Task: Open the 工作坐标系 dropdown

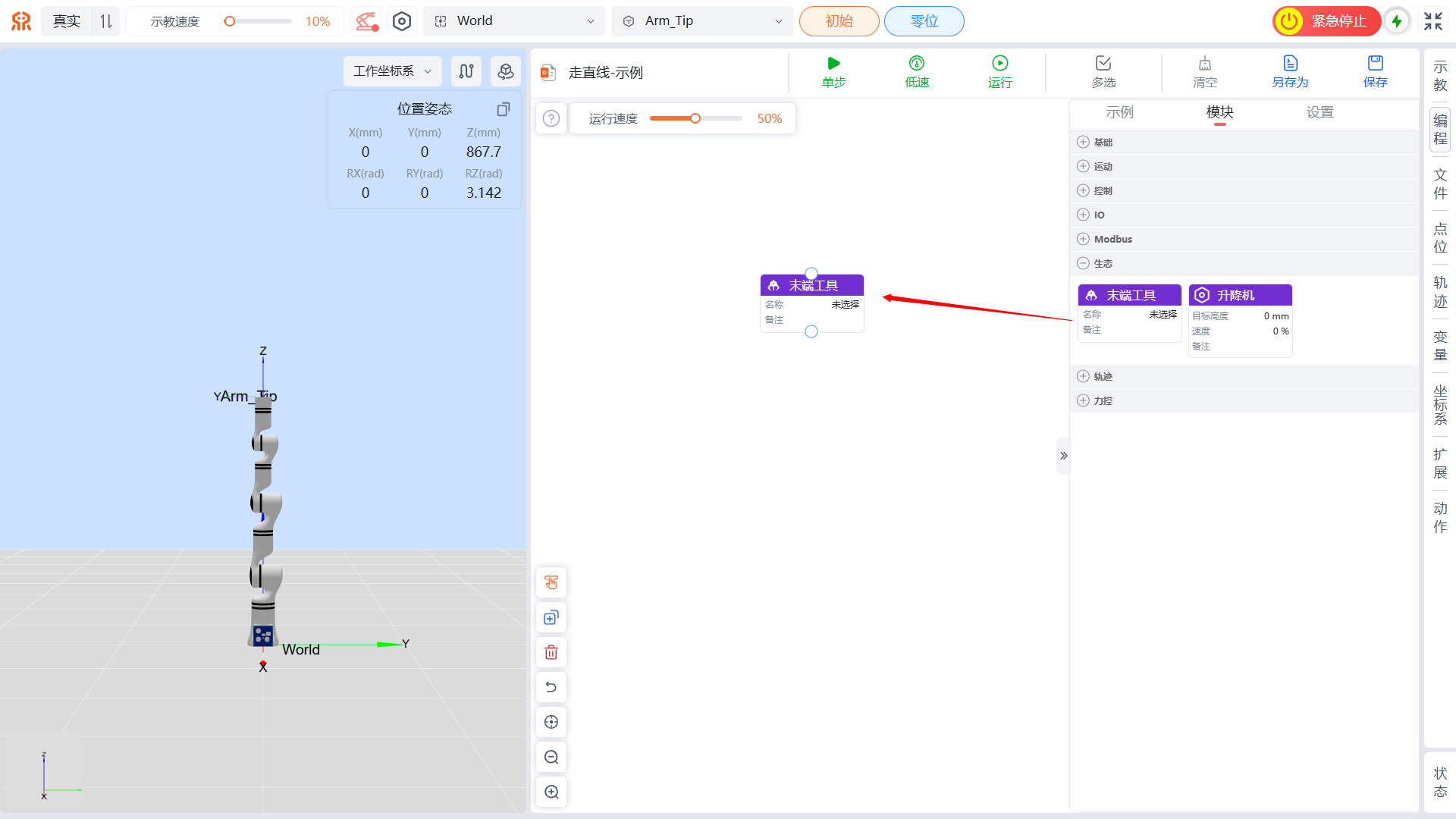Action: point(392,71)
